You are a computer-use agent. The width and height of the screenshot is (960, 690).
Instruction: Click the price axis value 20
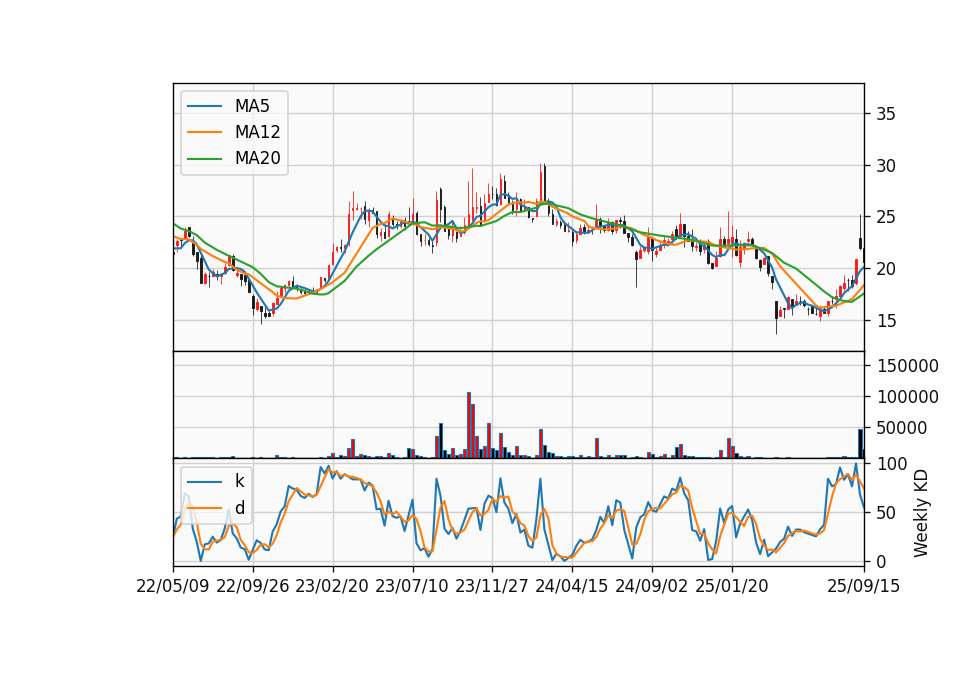click(x=886, y=269)
